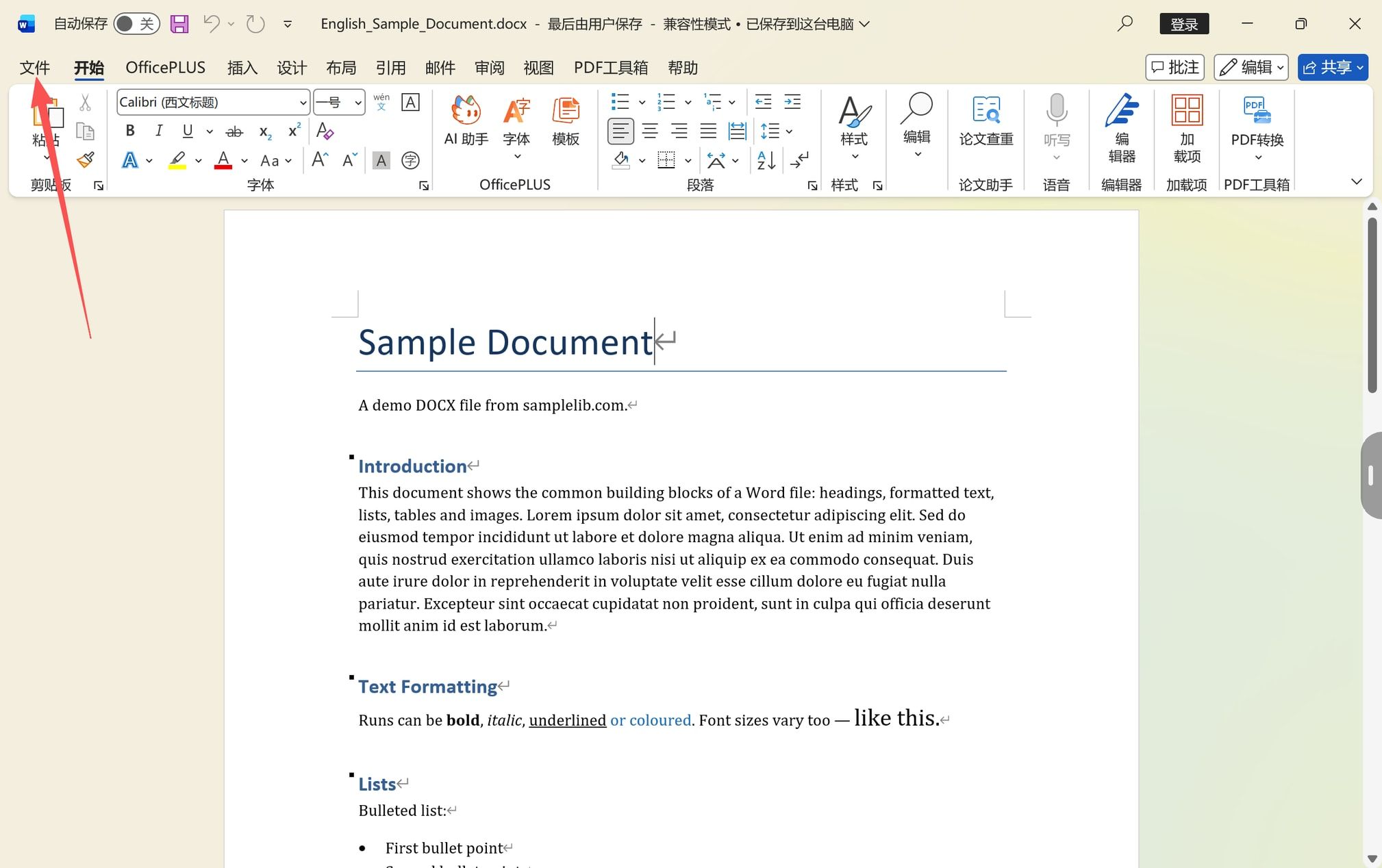Viewport: 1382px width, 868px height.
Task: Open the 文件 File menu
Action: 35,68
